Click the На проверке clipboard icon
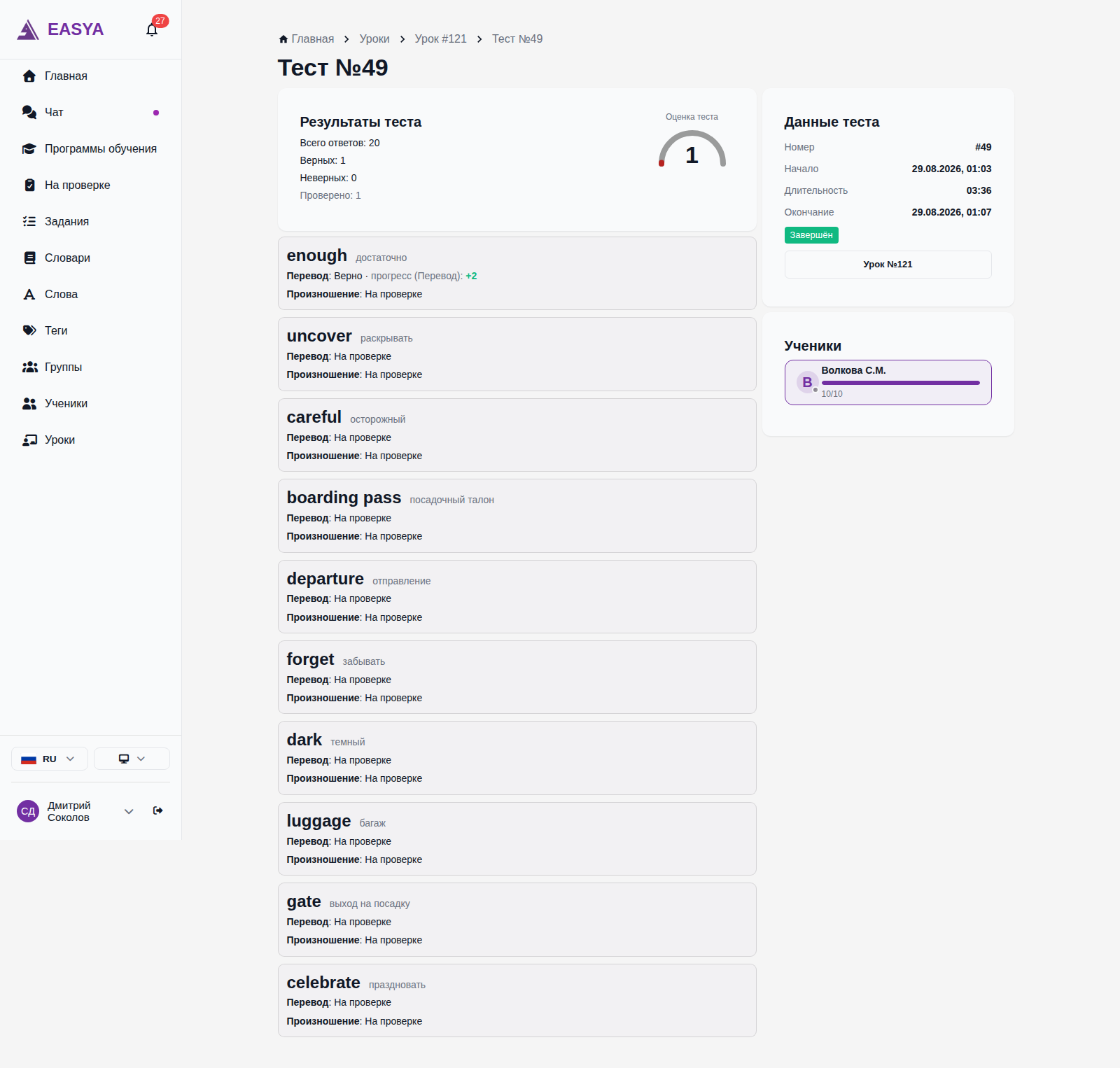 click(x=29, y=185)
